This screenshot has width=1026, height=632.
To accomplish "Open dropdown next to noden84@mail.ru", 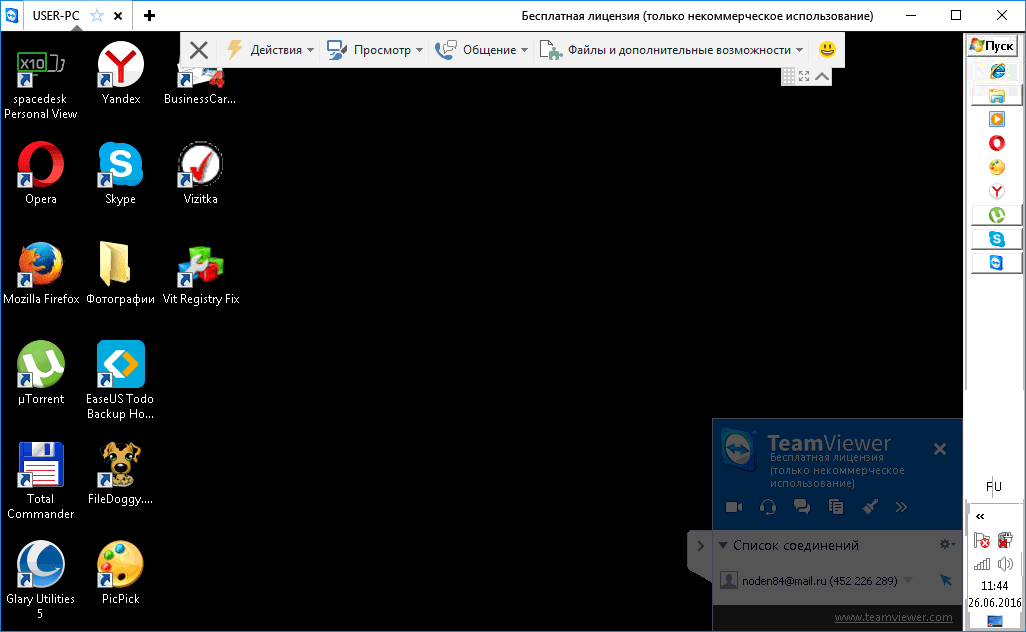I will [908, 580].
